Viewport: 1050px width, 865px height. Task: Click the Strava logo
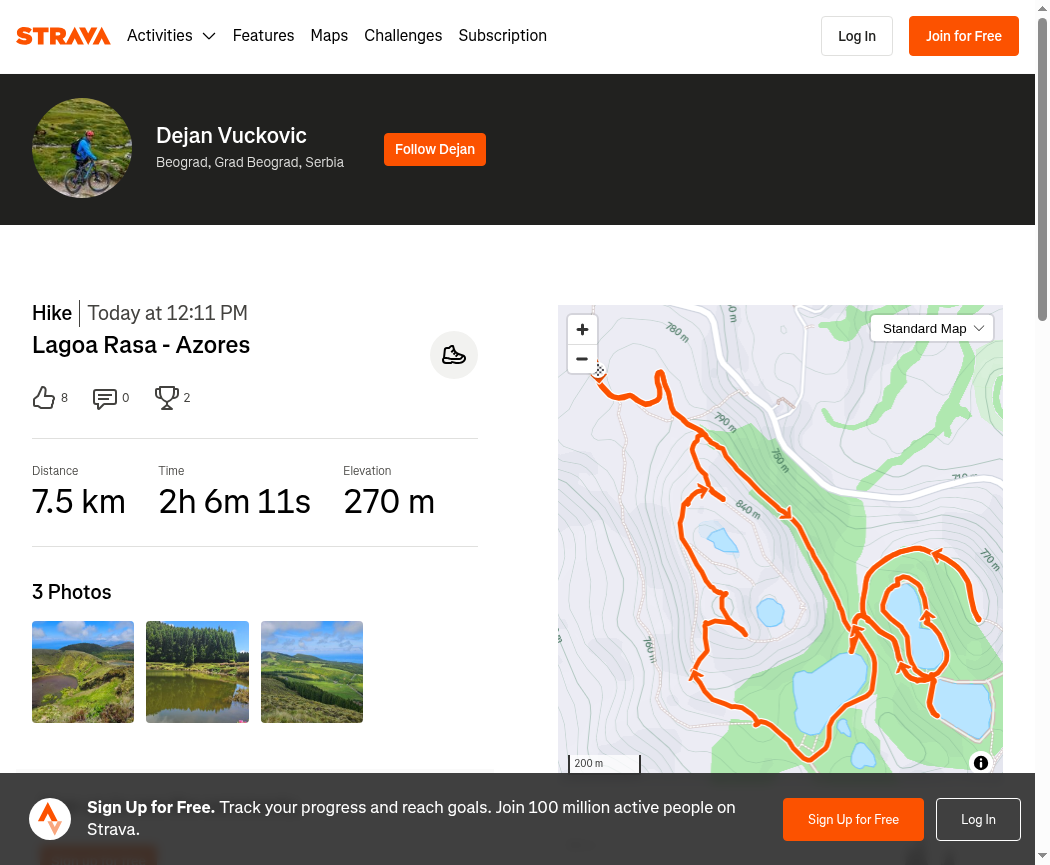click(x=63, y=36)
